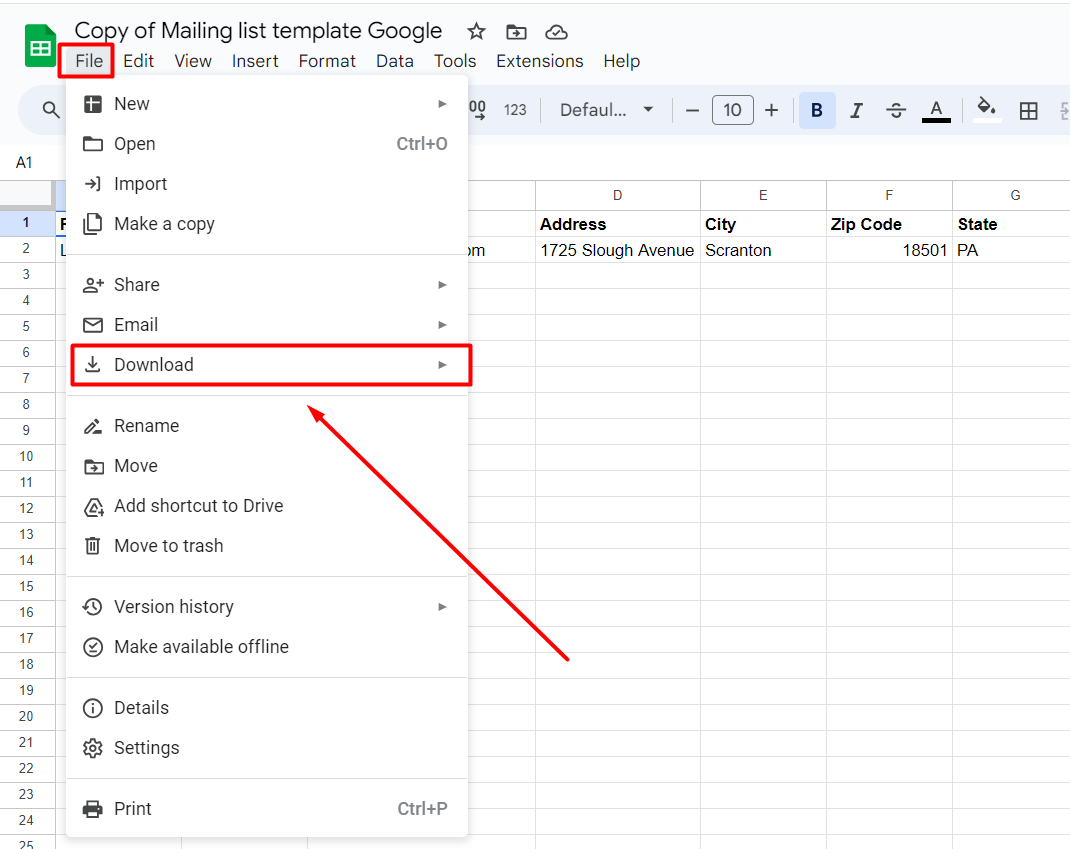Image resolution: width=1070 pixels, height=849 pixels.
Task: Click the Download arrow icon
Action: tap(93, 364)
